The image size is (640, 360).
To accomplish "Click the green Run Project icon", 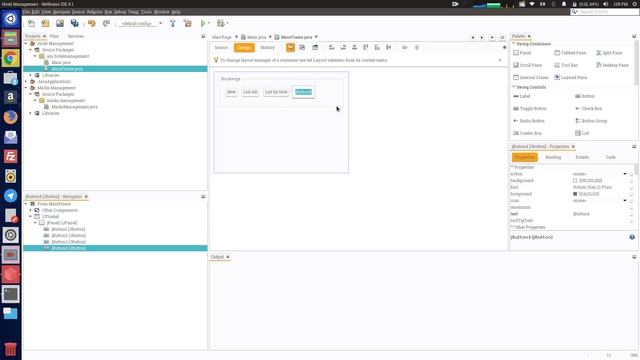I will (203, 23).
